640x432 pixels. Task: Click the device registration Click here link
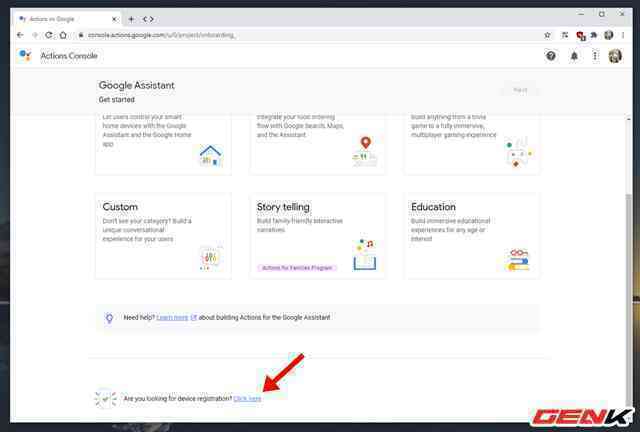247,399
